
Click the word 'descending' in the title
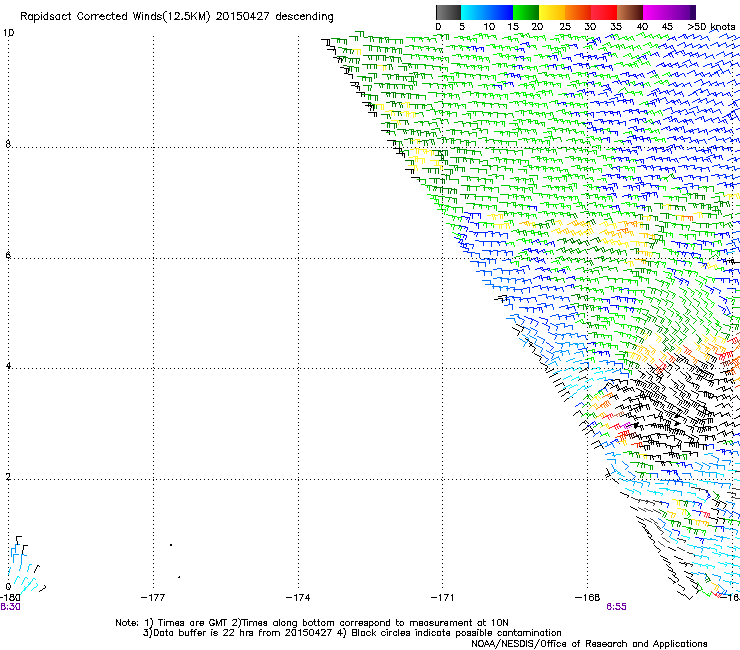[x=304, y=17]
